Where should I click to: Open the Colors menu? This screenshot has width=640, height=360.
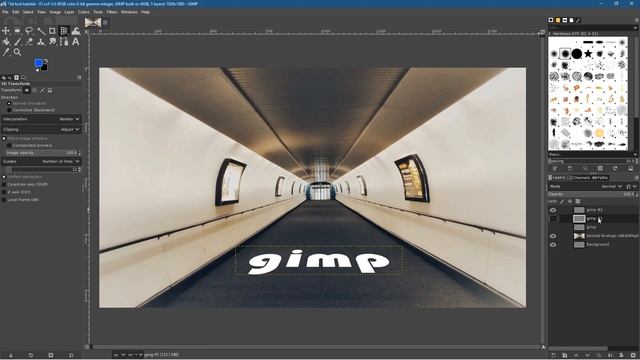point(84,12)
